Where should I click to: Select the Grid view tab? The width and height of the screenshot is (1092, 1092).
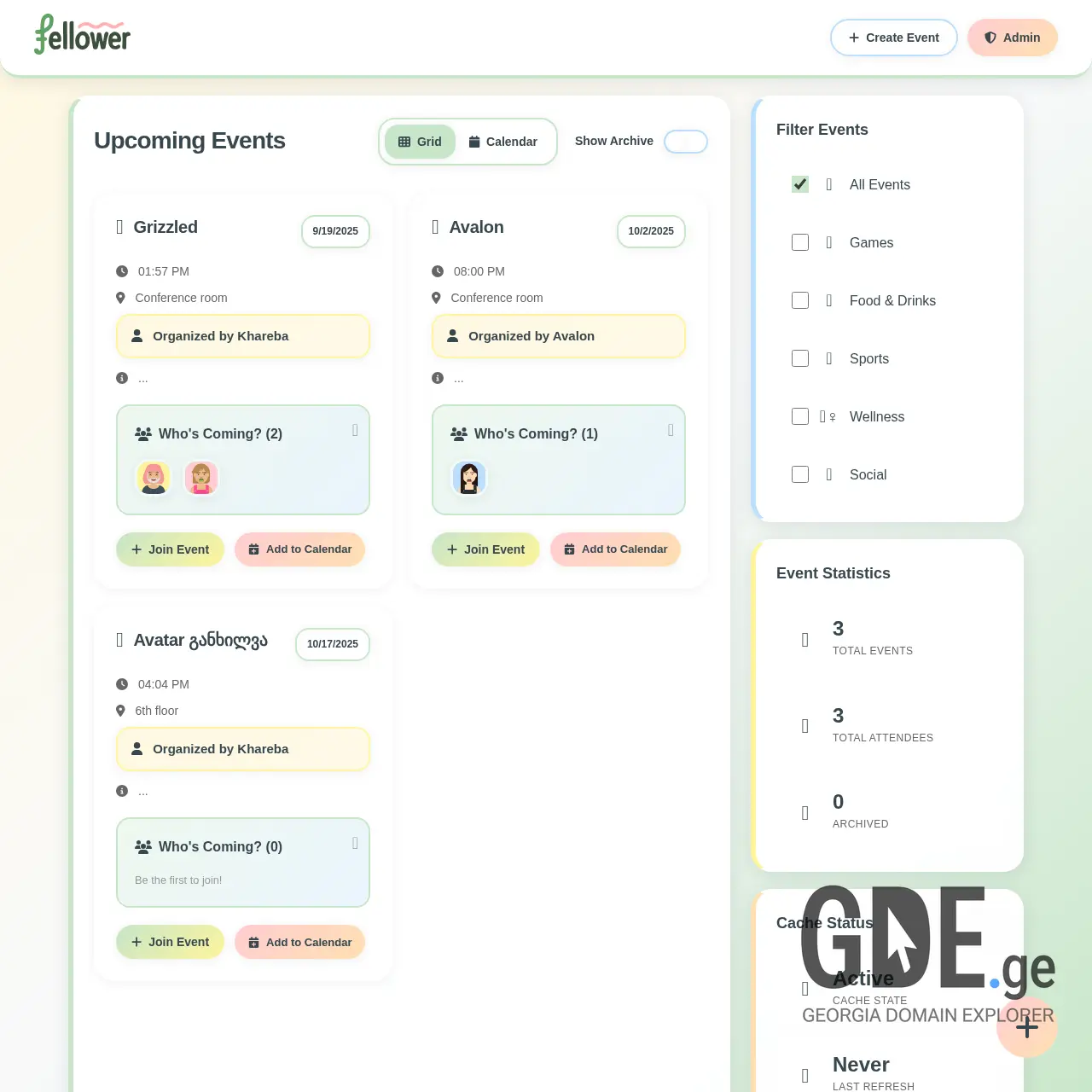(x=419, y=142)
